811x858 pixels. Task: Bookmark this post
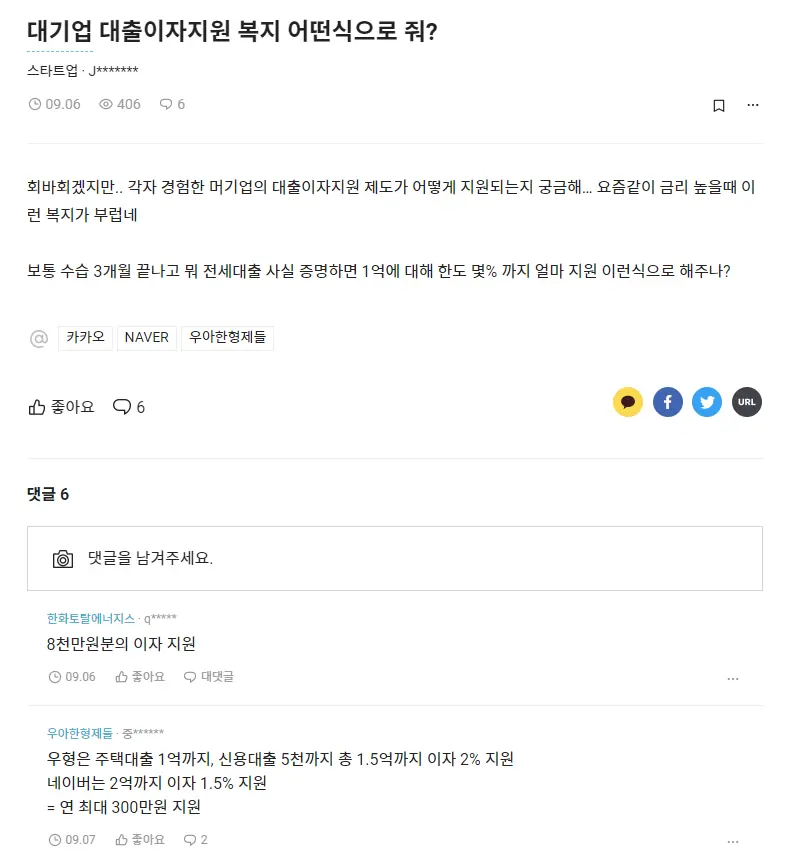coord(719,106)
